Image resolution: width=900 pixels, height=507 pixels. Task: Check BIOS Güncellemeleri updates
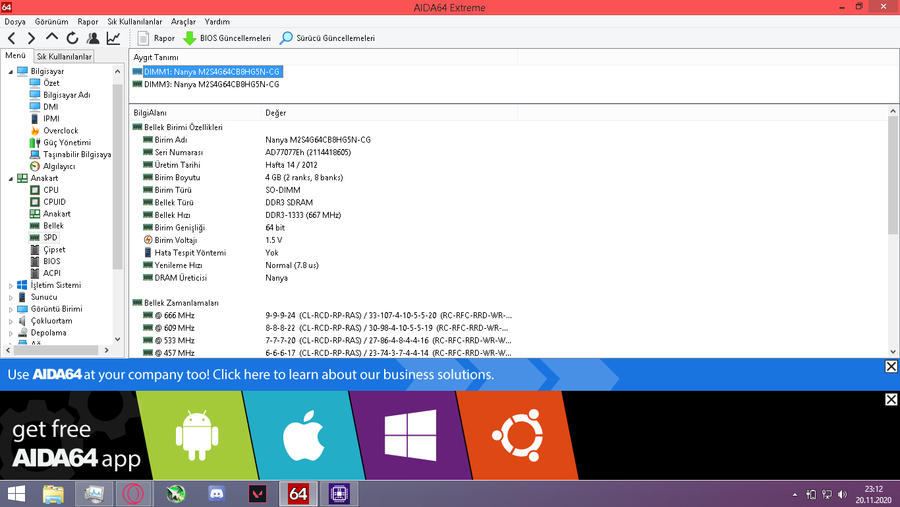227,38
